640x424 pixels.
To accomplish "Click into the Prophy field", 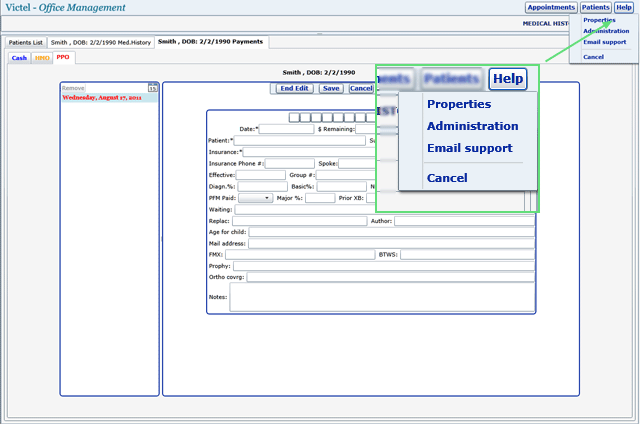I will pyautogui.click(x=384, y=266).
